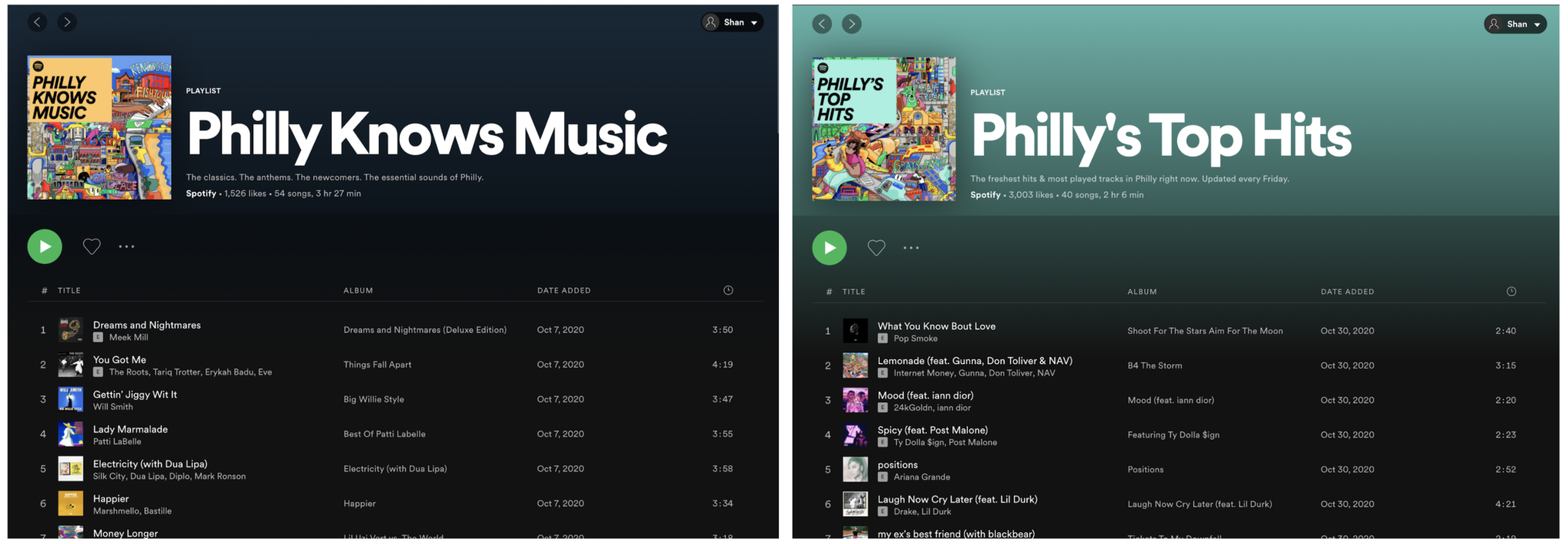Screen dimensions: 1568x544
Task: Like the Philly Knows Music playlist
Action: (92, 247)
